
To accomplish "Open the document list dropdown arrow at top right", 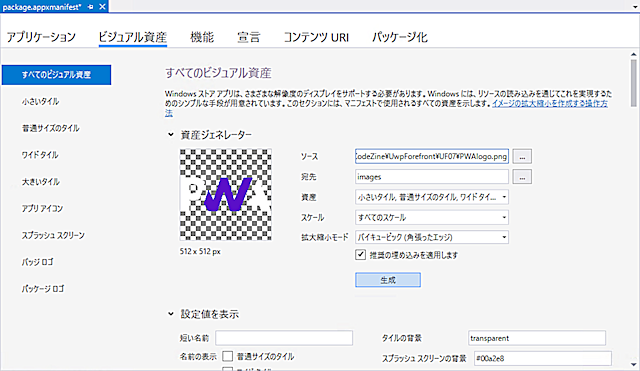I will [635, 7].
